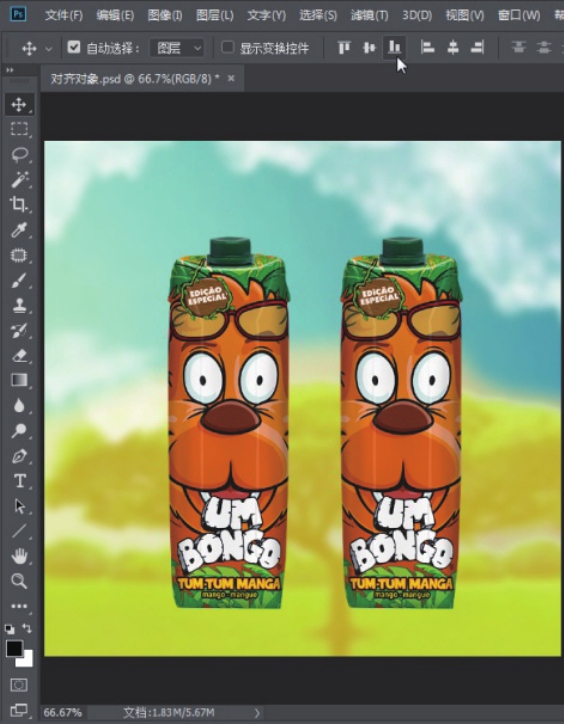Select the Gradient tool
This screenshot has width=564, height=725.
(x=19, y=380)
